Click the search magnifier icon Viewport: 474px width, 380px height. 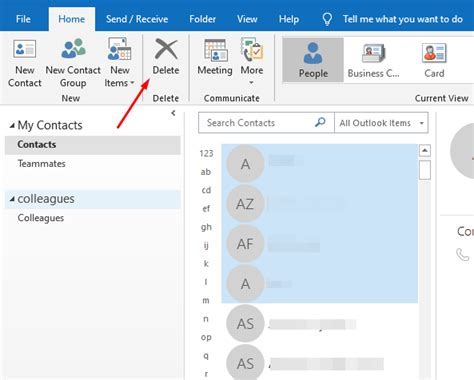pos(320,122)
